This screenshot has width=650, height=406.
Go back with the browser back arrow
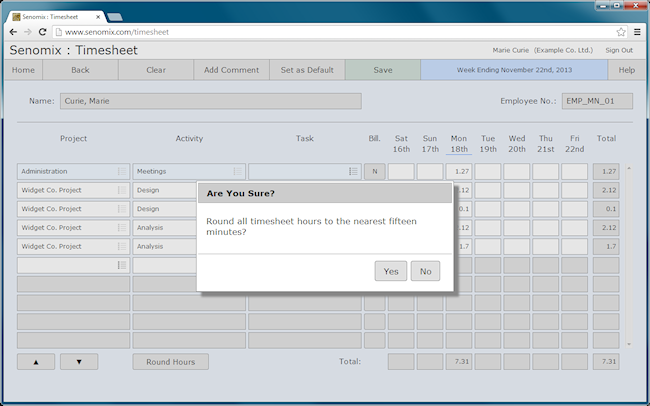click(13, 32)
